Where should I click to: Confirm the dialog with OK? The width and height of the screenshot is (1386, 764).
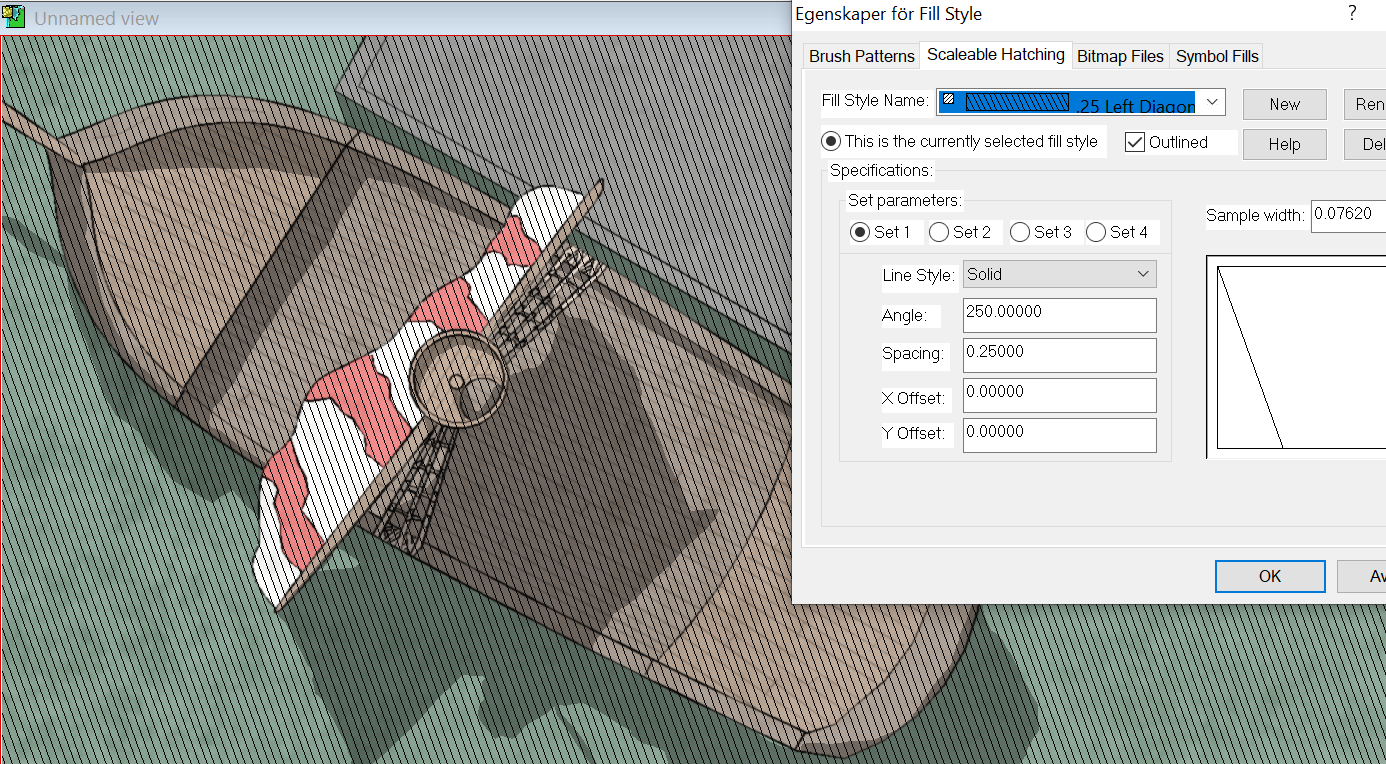(1270, 576)
